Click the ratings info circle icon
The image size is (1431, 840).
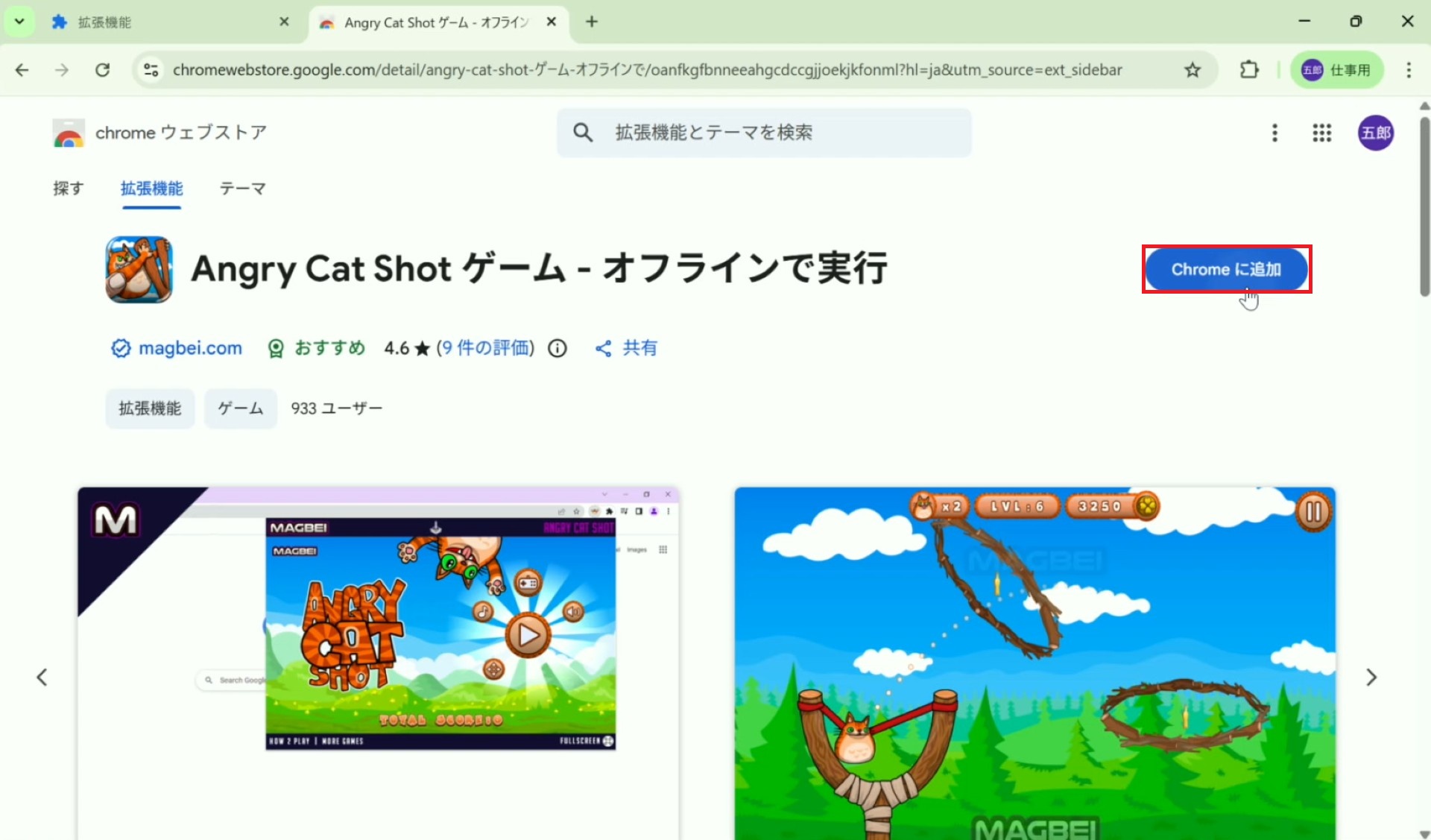[x=557, y=348]
